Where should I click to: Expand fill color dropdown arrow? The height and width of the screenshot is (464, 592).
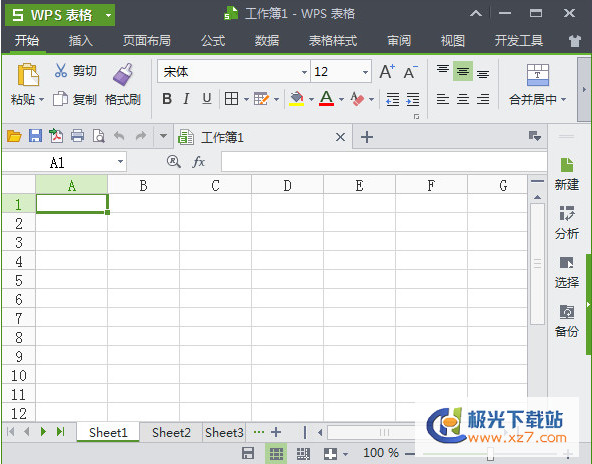click(311, 100)
